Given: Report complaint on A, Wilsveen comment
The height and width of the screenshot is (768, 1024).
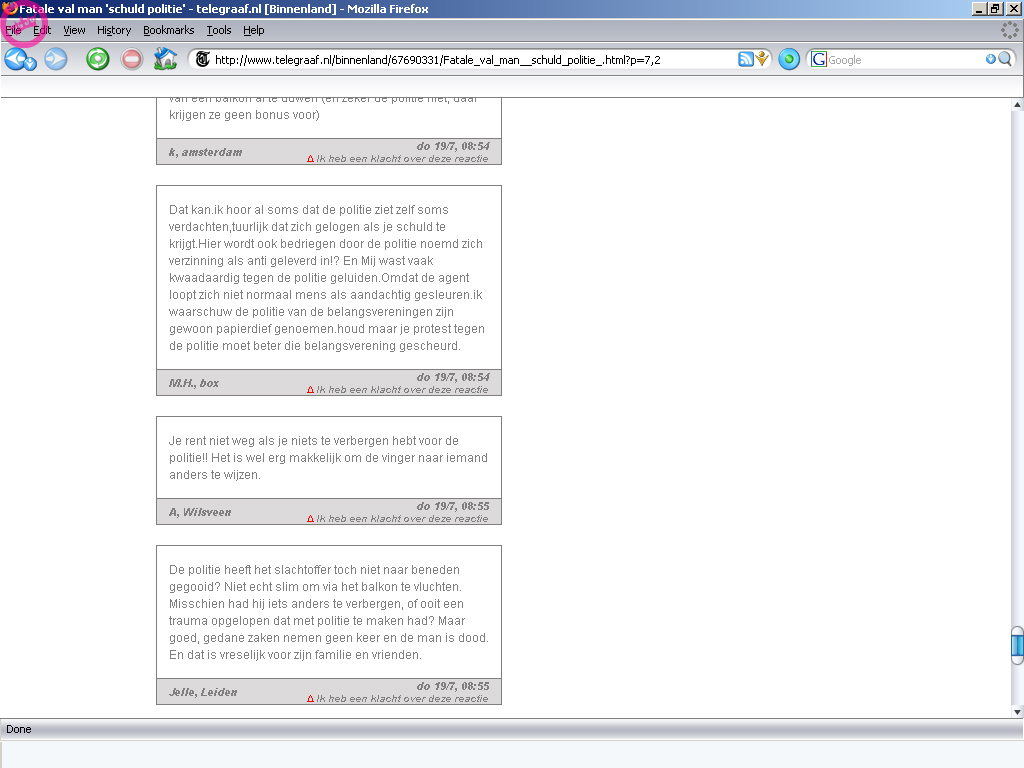Looking at the screenshot, I should [x=401, y=519].
